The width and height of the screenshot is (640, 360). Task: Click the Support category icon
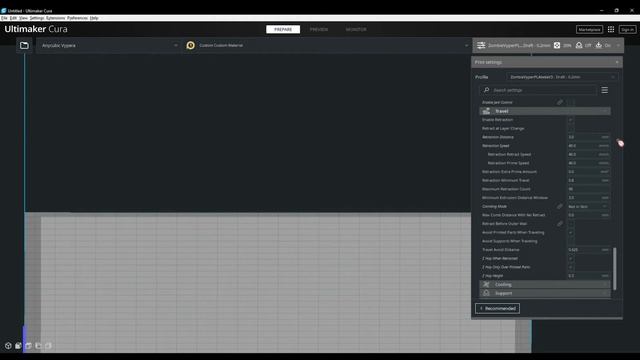pos(486,293)
